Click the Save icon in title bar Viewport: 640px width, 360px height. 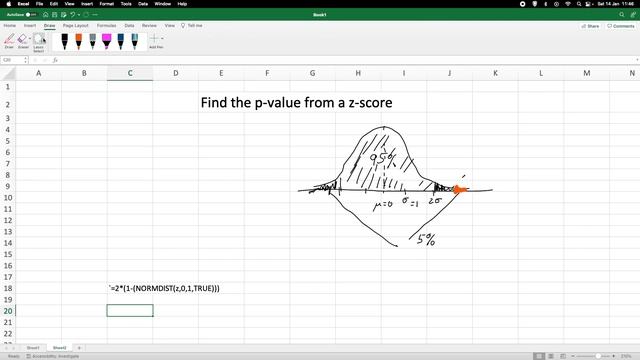click(x=54, y=15)
